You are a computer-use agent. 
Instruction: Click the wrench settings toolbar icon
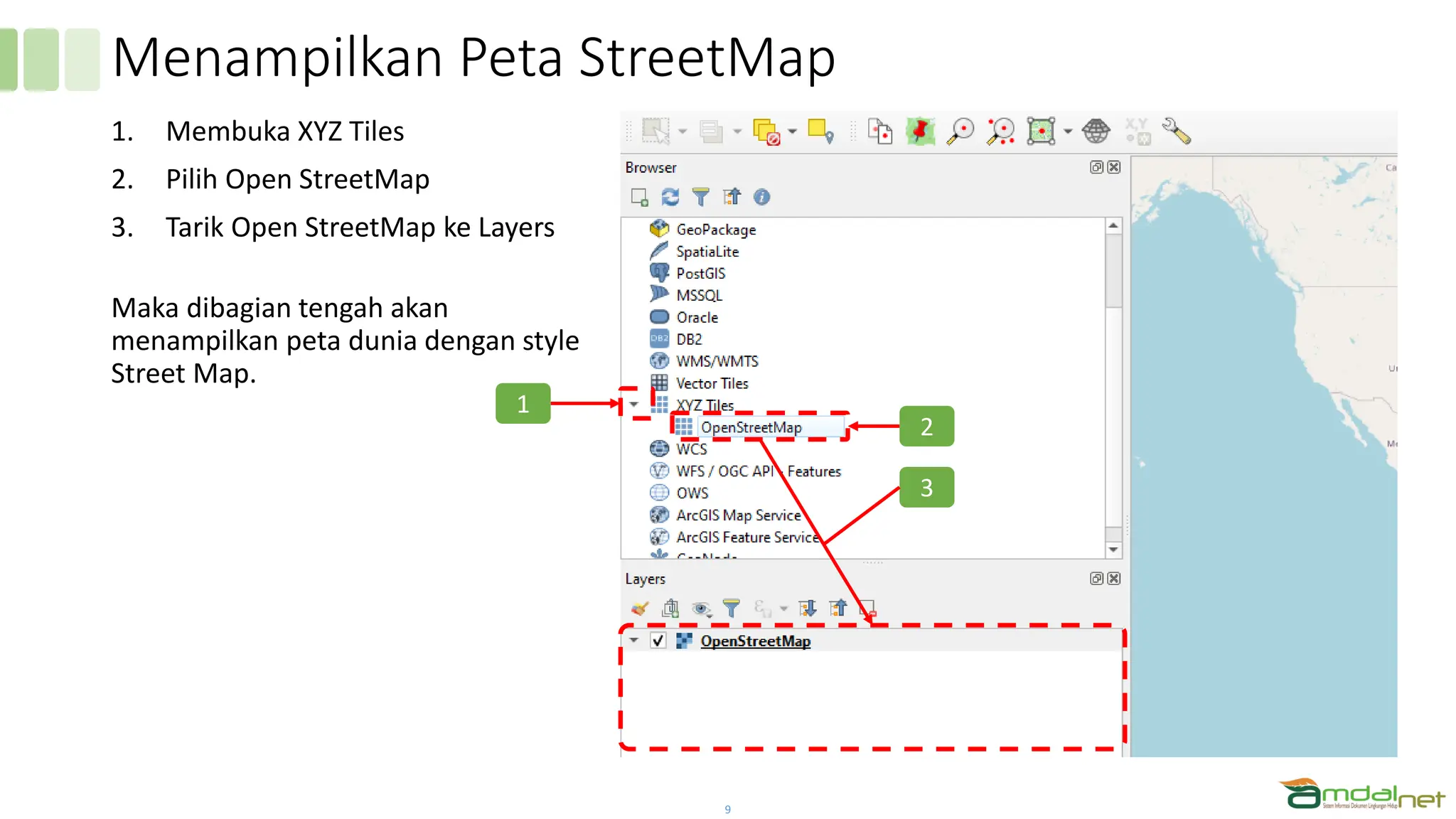1177,132
